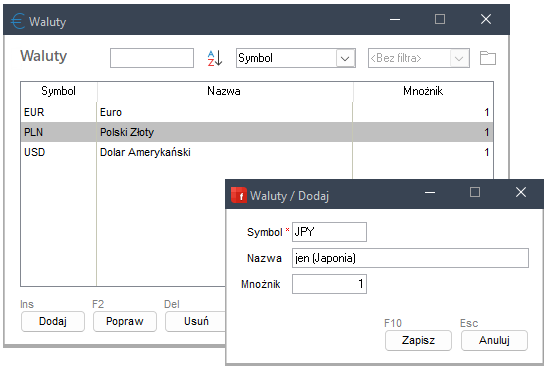Click multiplier value in EUR row
Image resolution: width=553 pixels, height=376 pixels.
(x=487, y=112)
